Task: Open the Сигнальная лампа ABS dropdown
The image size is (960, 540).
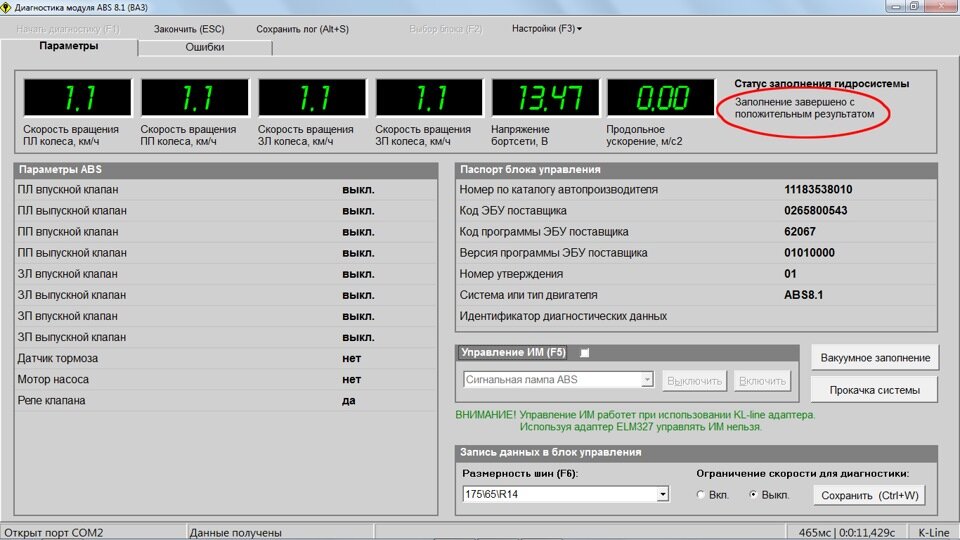Action: coord(558,380)
